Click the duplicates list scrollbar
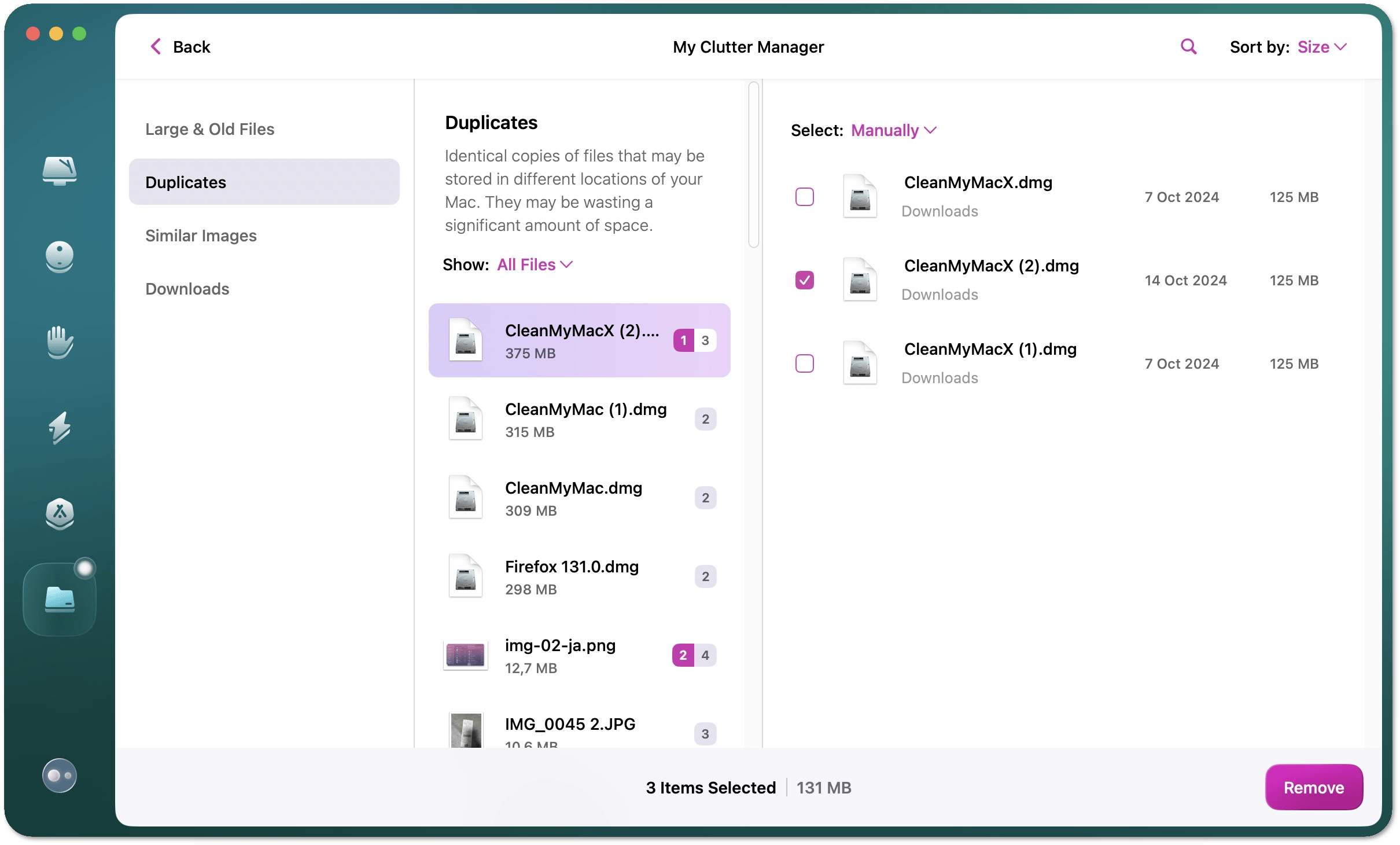This screenshot has height=845, width=1400. (753, 165)
